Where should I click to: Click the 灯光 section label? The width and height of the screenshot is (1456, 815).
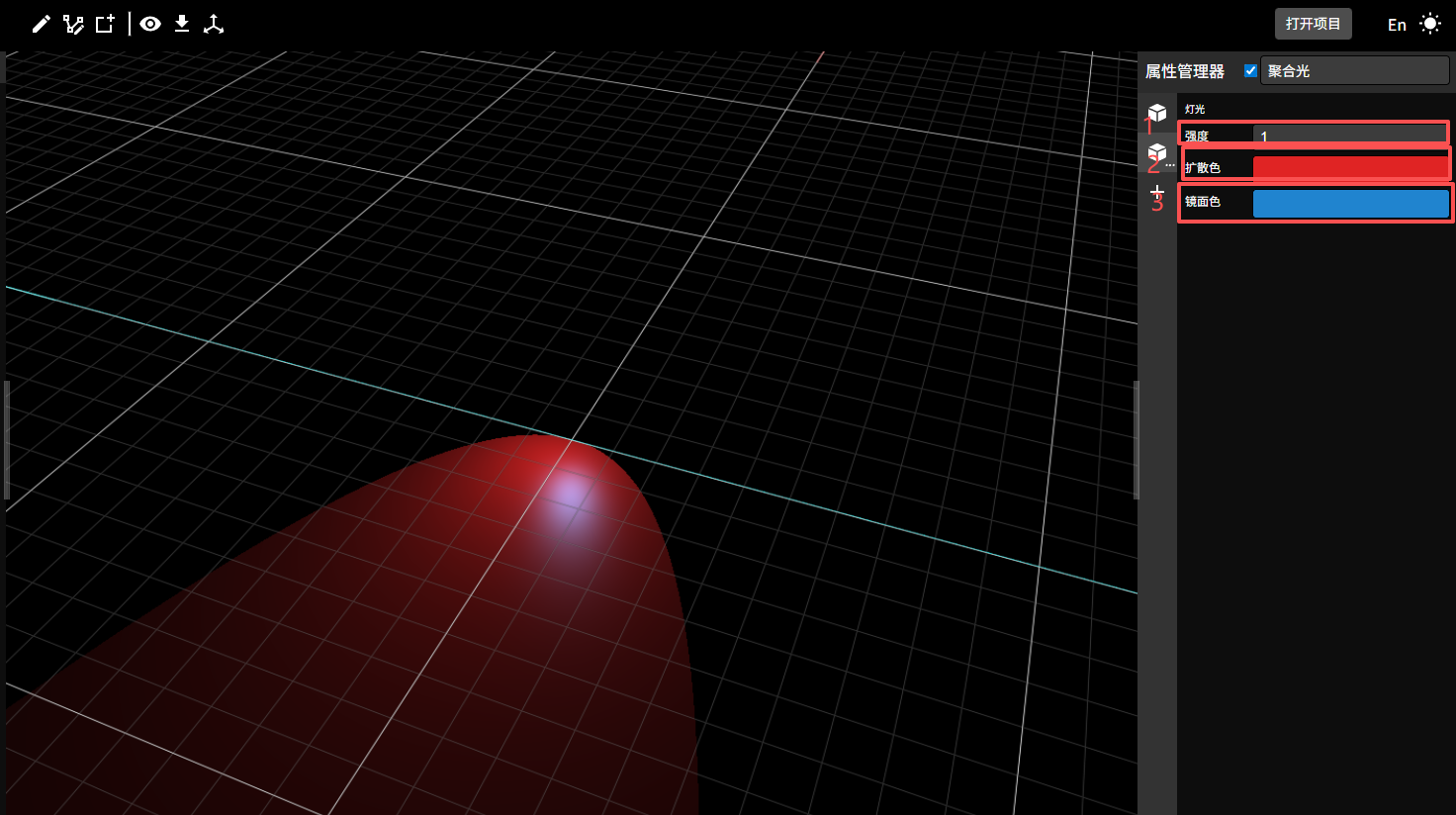pyautogui.click(x=1195, y=109)
